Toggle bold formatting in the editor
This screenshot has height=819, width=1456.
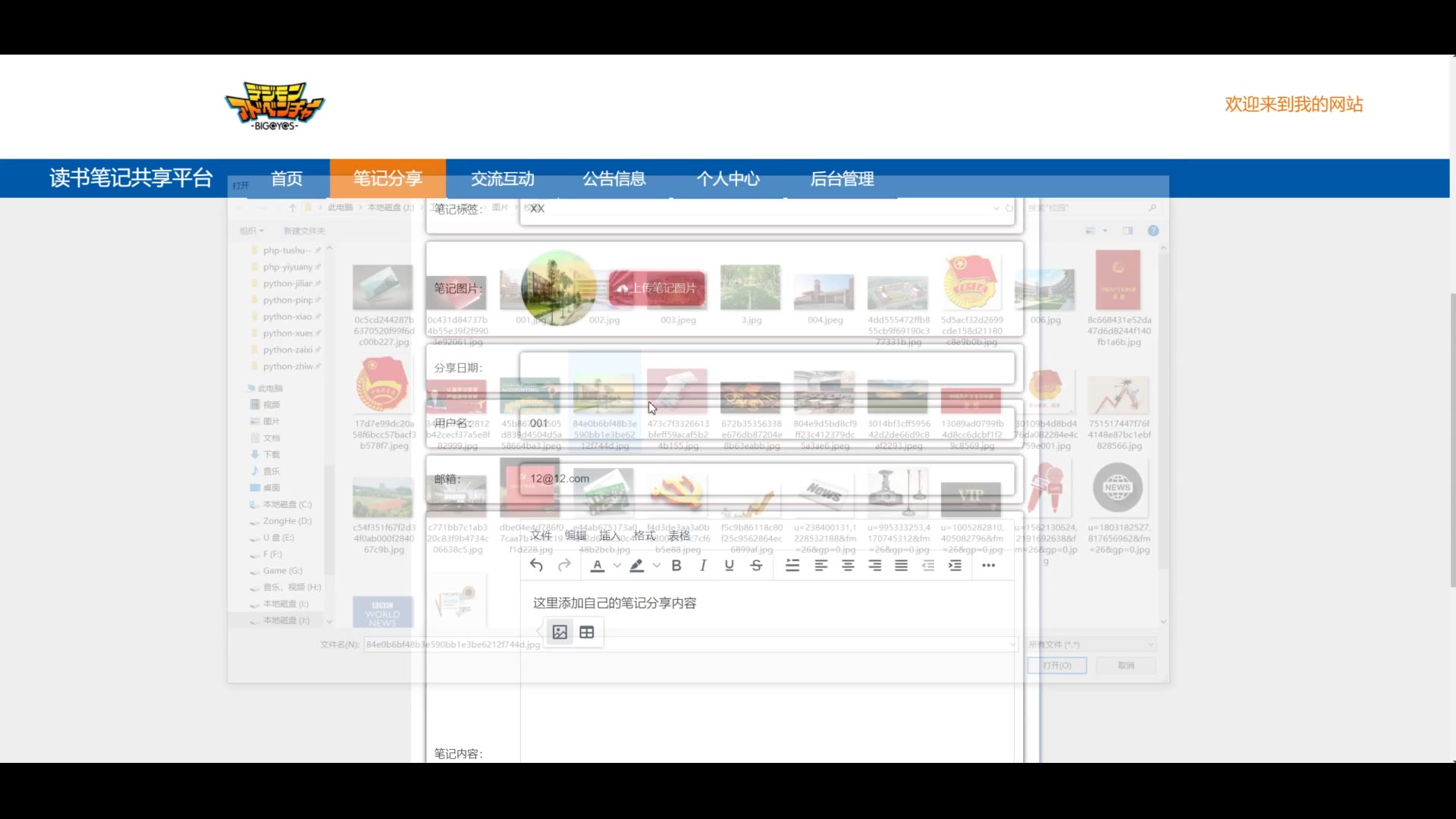[676, 566]
